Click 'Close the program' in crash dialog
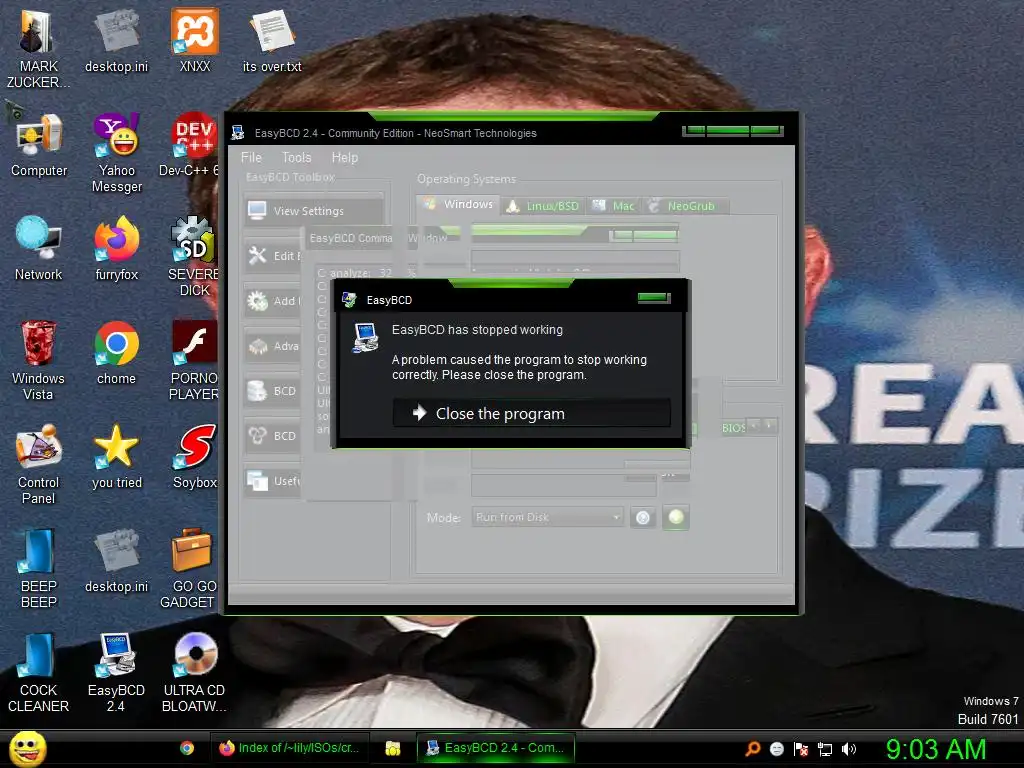Viewport: 1024px width, 768px height. (x=531, y=413)
